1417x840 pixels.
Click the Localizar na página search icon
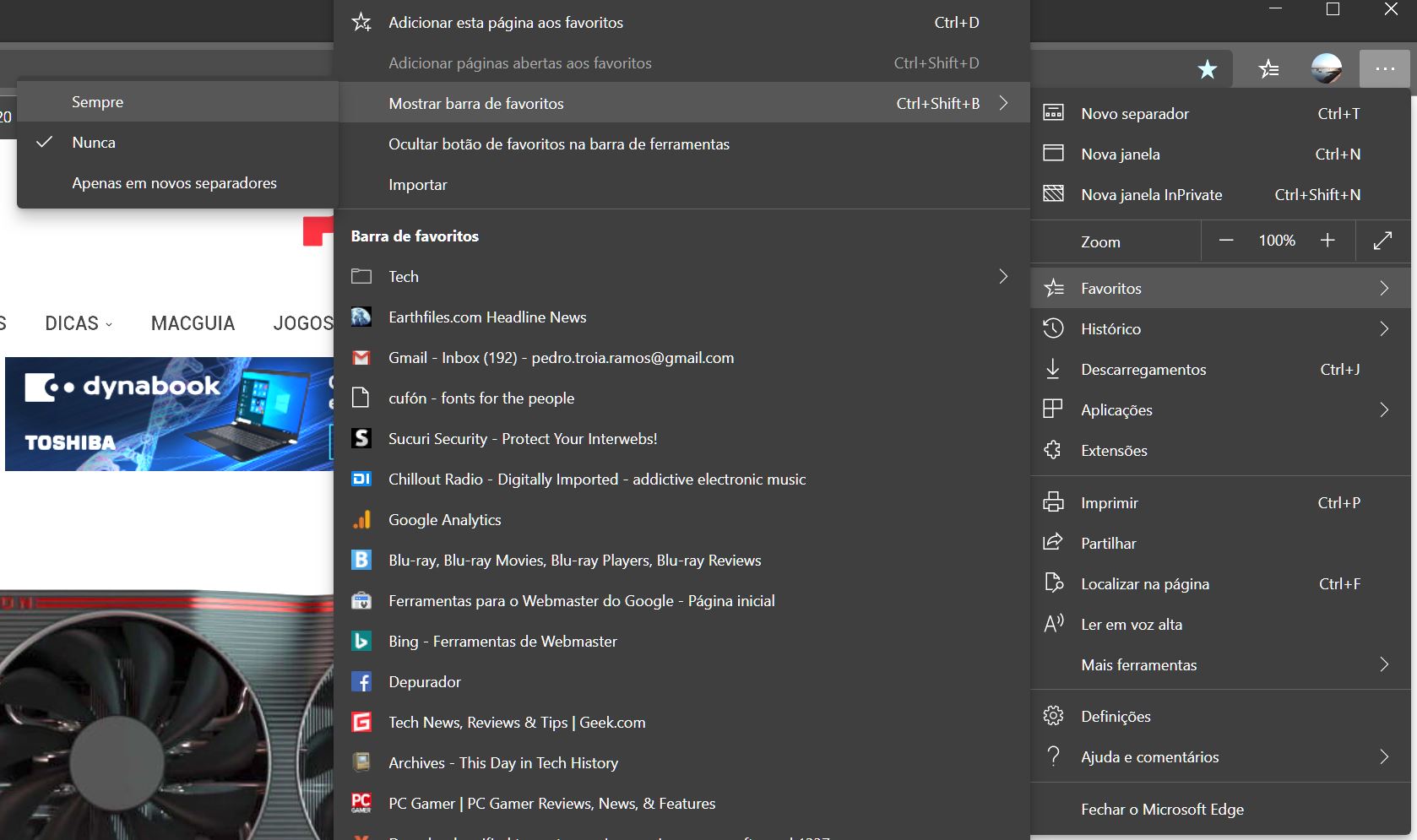point(1053,583)
